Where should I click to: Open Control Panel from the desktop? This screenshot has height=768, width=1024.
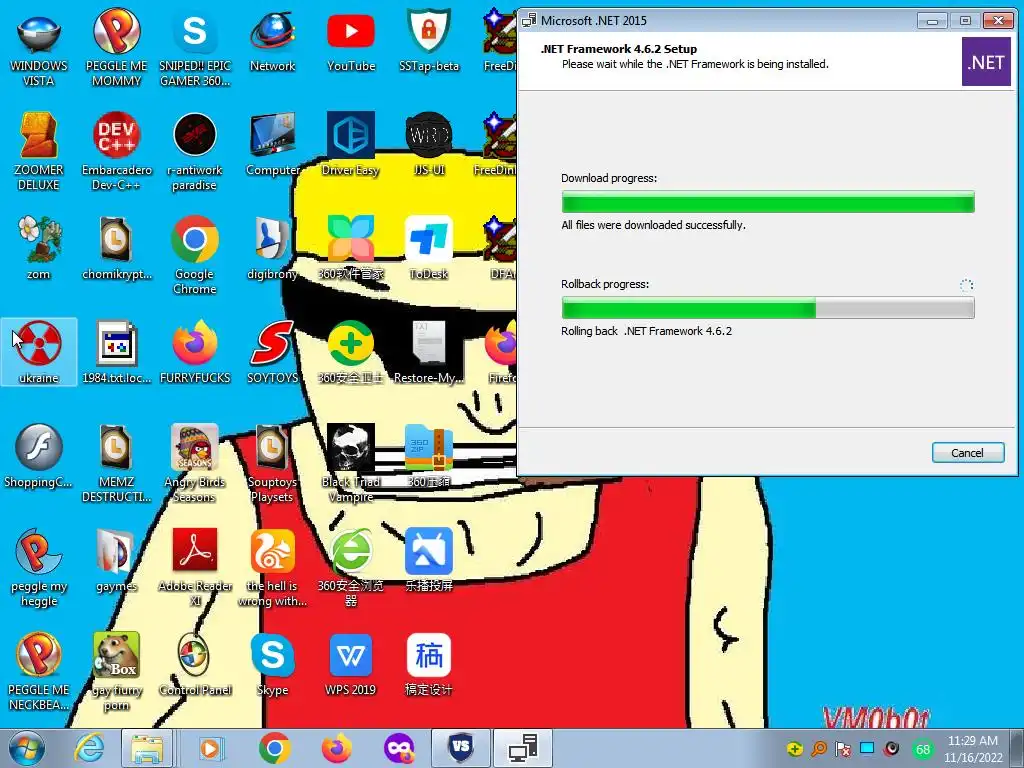[x=195, y=664]
